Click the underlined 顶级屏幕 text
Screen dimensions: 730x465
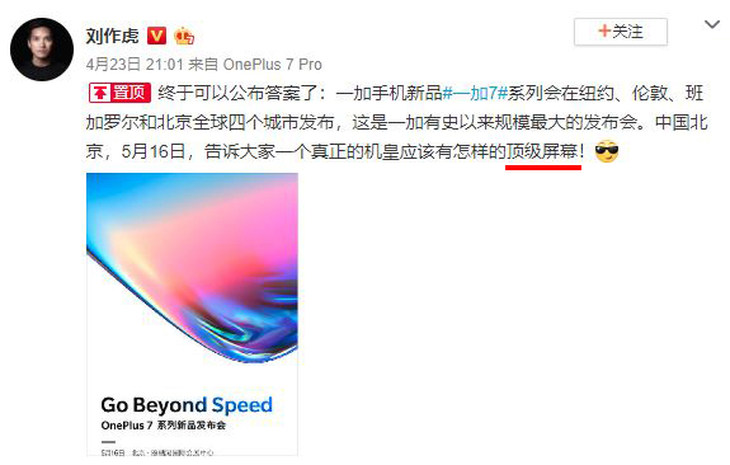[542, 152]
